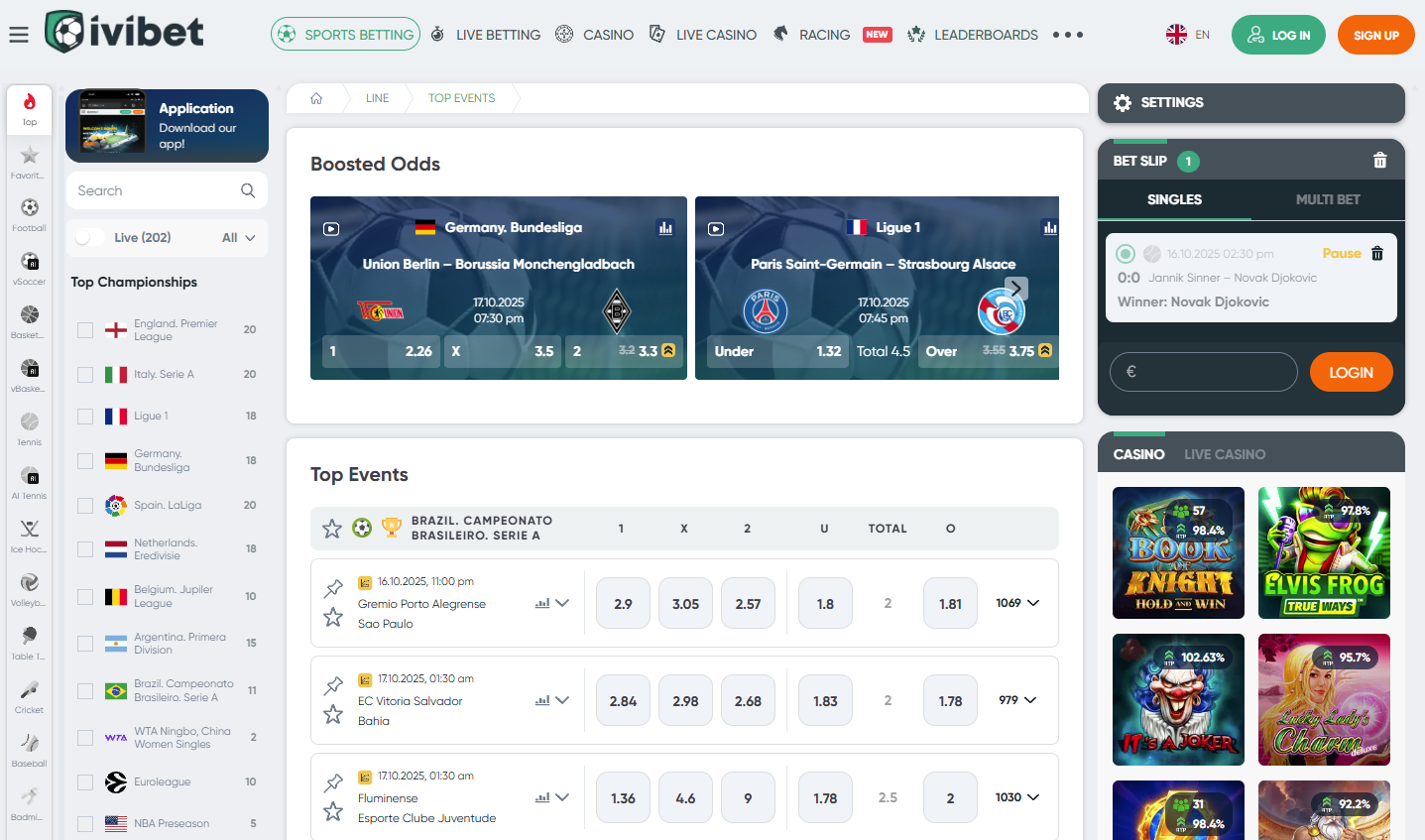
Task: Click the bet slip trash icon
Action: 1379,161
